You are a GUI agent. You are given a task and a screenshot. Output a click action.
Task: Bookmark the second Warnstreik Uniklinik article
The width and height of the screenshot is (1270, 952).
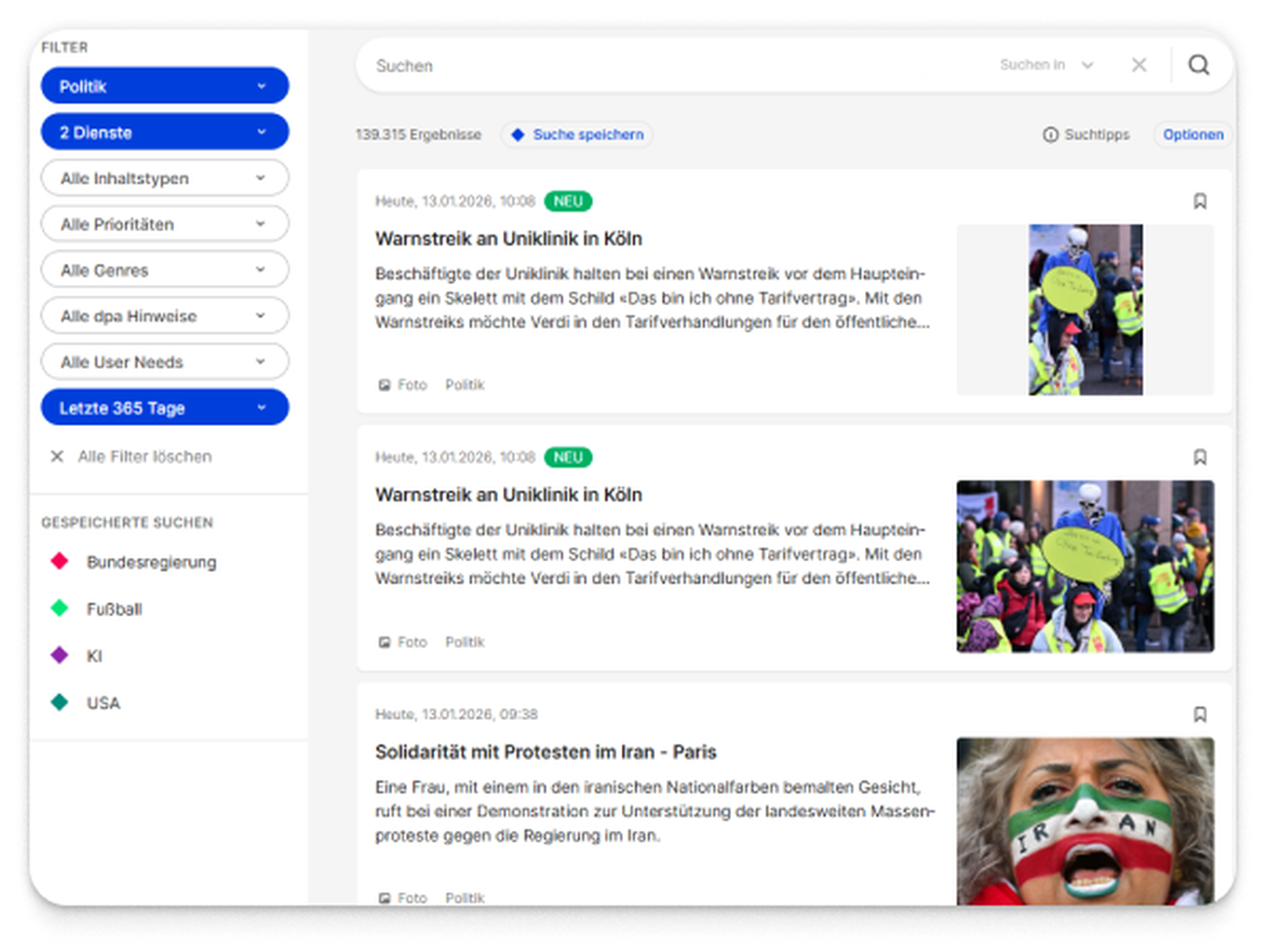pyautogui.click(x=1199, y=457)
